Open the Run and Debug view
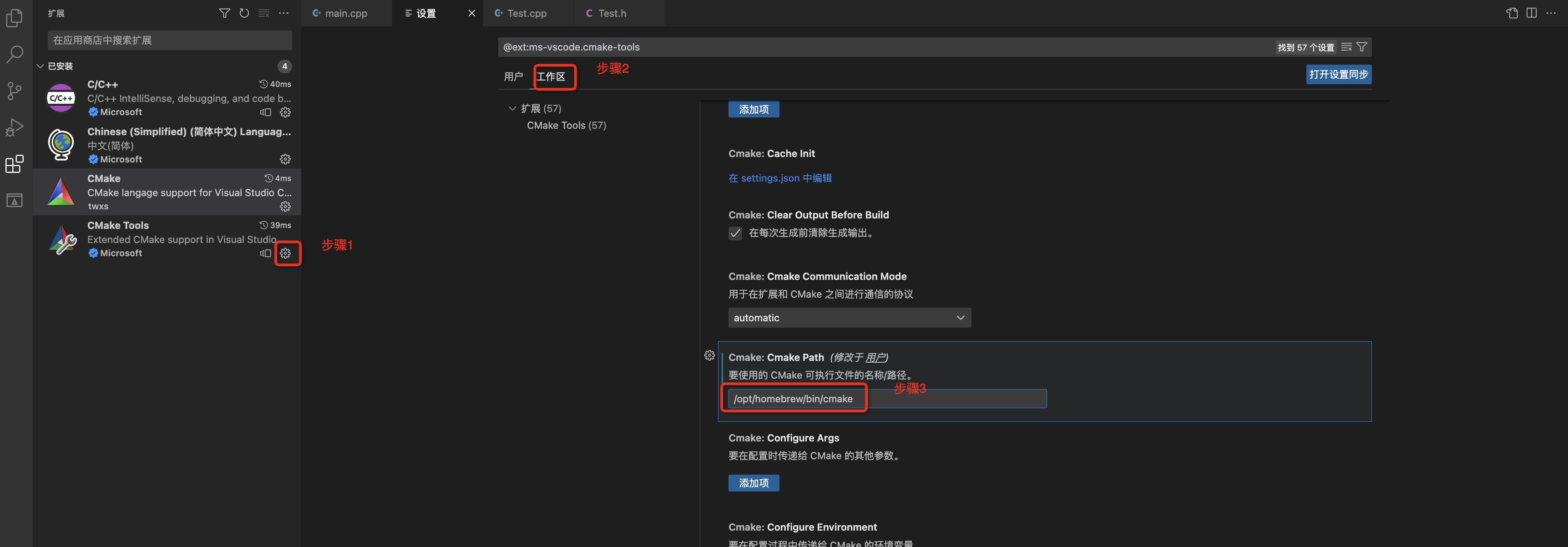Image resolution: width=1568 pixels, height=547 pixels. pyautogui.click(x=15, y=127)
